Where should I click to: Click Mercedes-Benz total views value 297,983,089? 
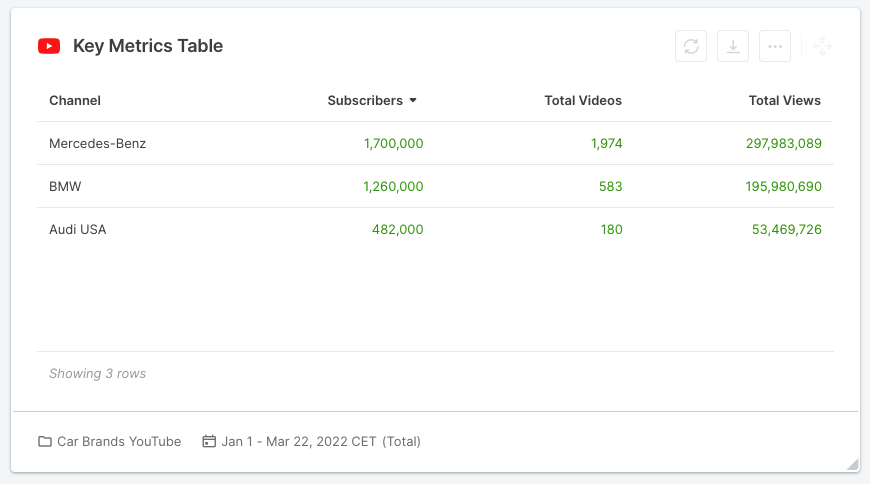pos(783,143)
